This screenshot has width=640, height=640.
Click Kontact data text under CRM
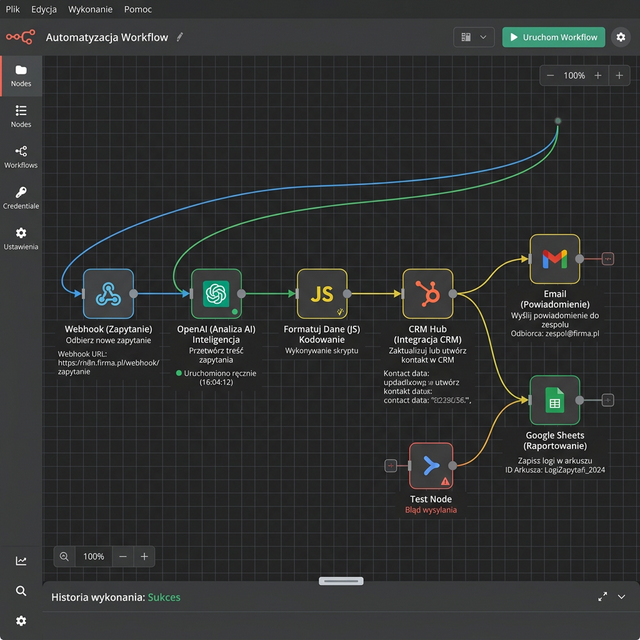[427, 387]
